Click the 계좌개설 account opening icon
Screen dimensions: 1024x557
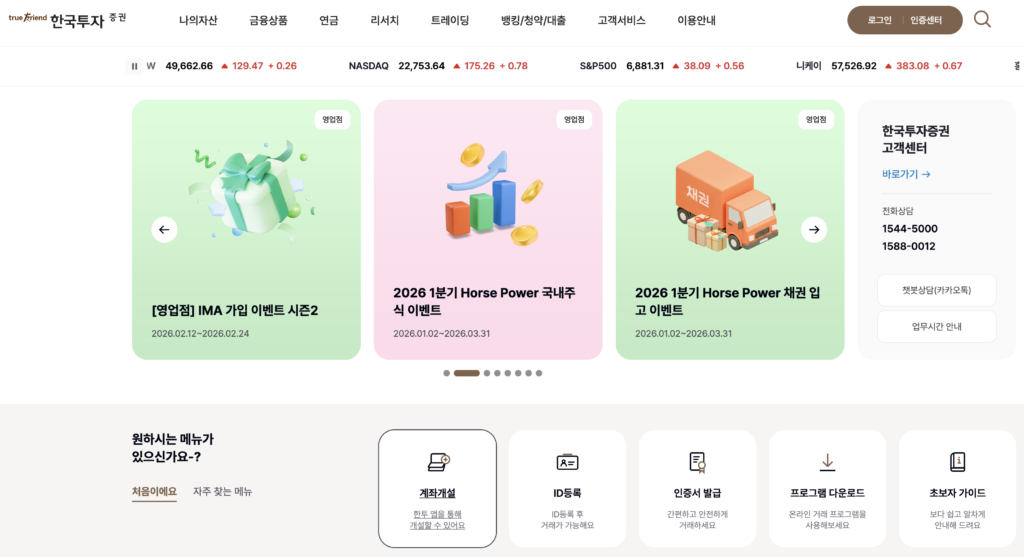(438, 462)
